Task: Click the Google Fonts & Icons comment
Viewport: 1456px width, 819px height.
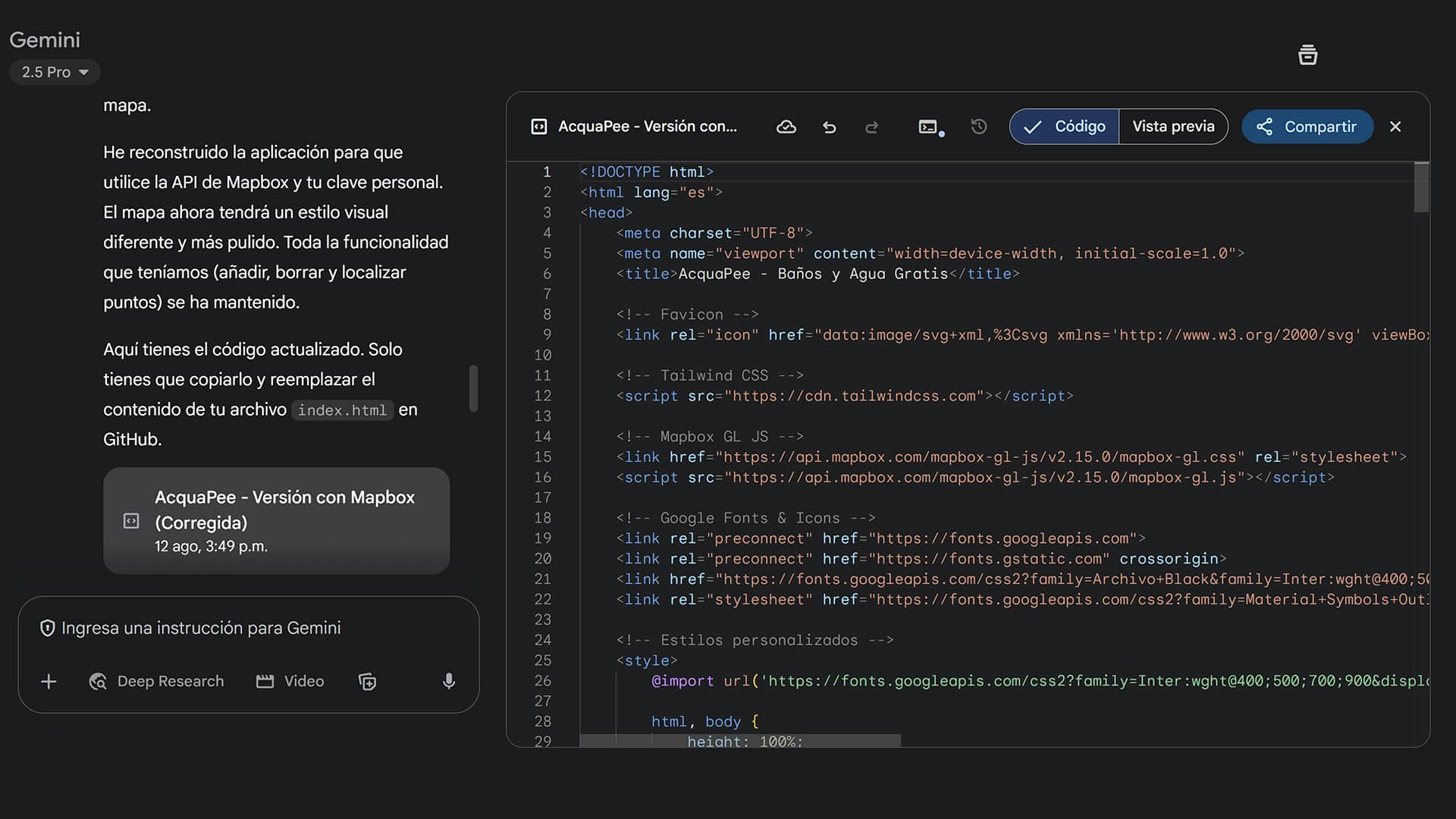Action: click(746, 518)
